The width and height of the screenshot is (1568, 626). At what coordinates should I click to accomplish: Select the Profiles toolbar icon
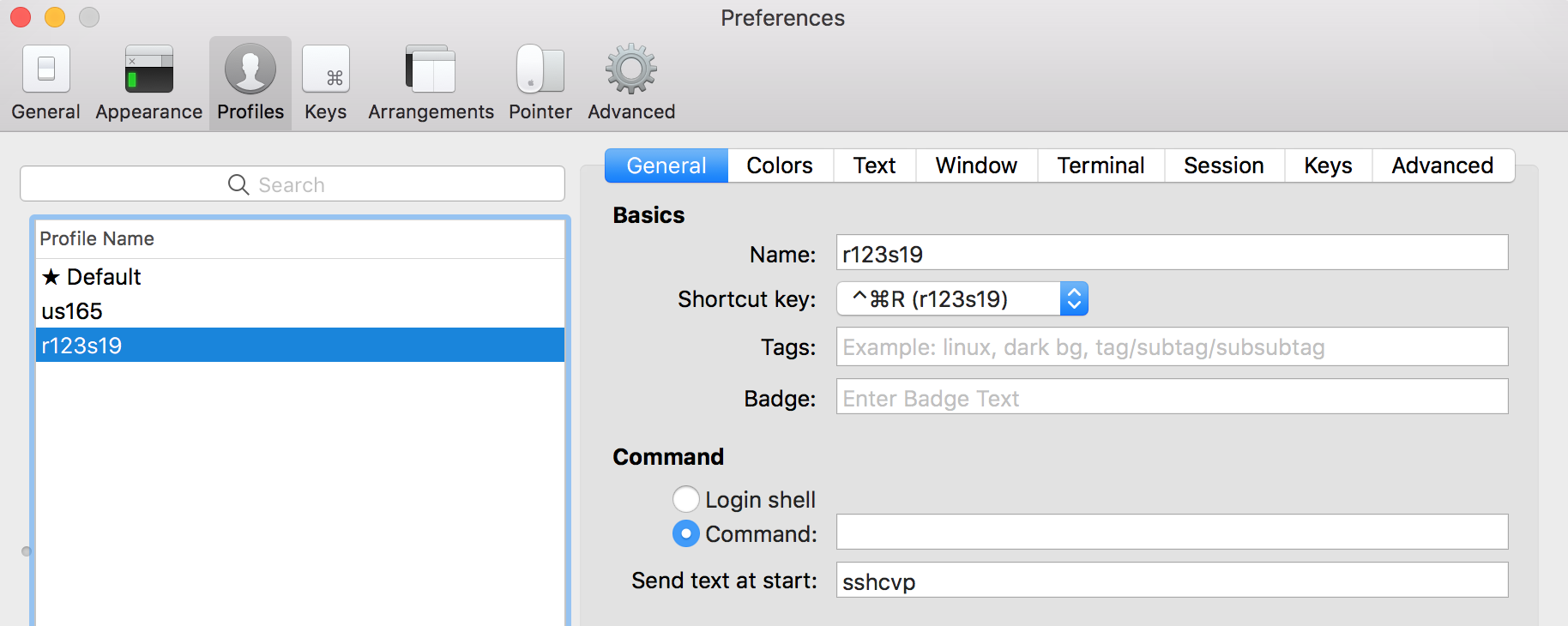click(x=250, y=69)
